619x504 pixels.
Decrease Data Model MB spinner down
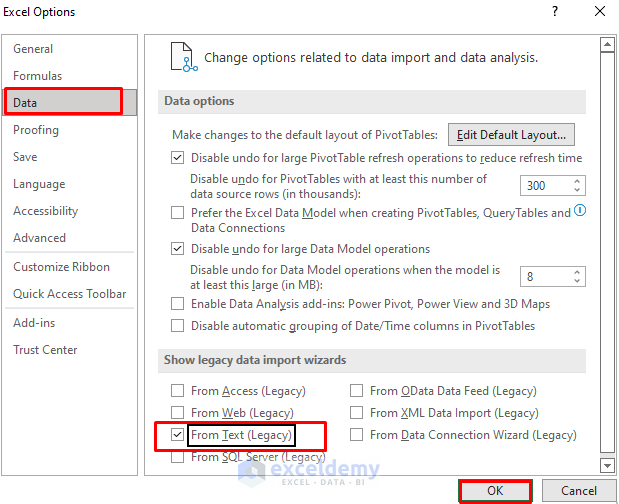pyautogui.click(x=577, y=281)
